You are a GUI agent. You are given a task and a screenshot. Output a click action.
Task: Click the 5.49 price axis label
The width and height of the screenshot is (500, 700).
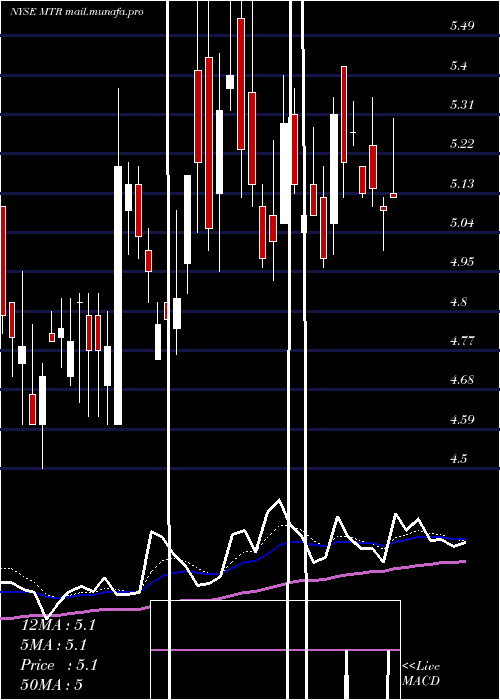pyautogui.click(x=462, y=26)
